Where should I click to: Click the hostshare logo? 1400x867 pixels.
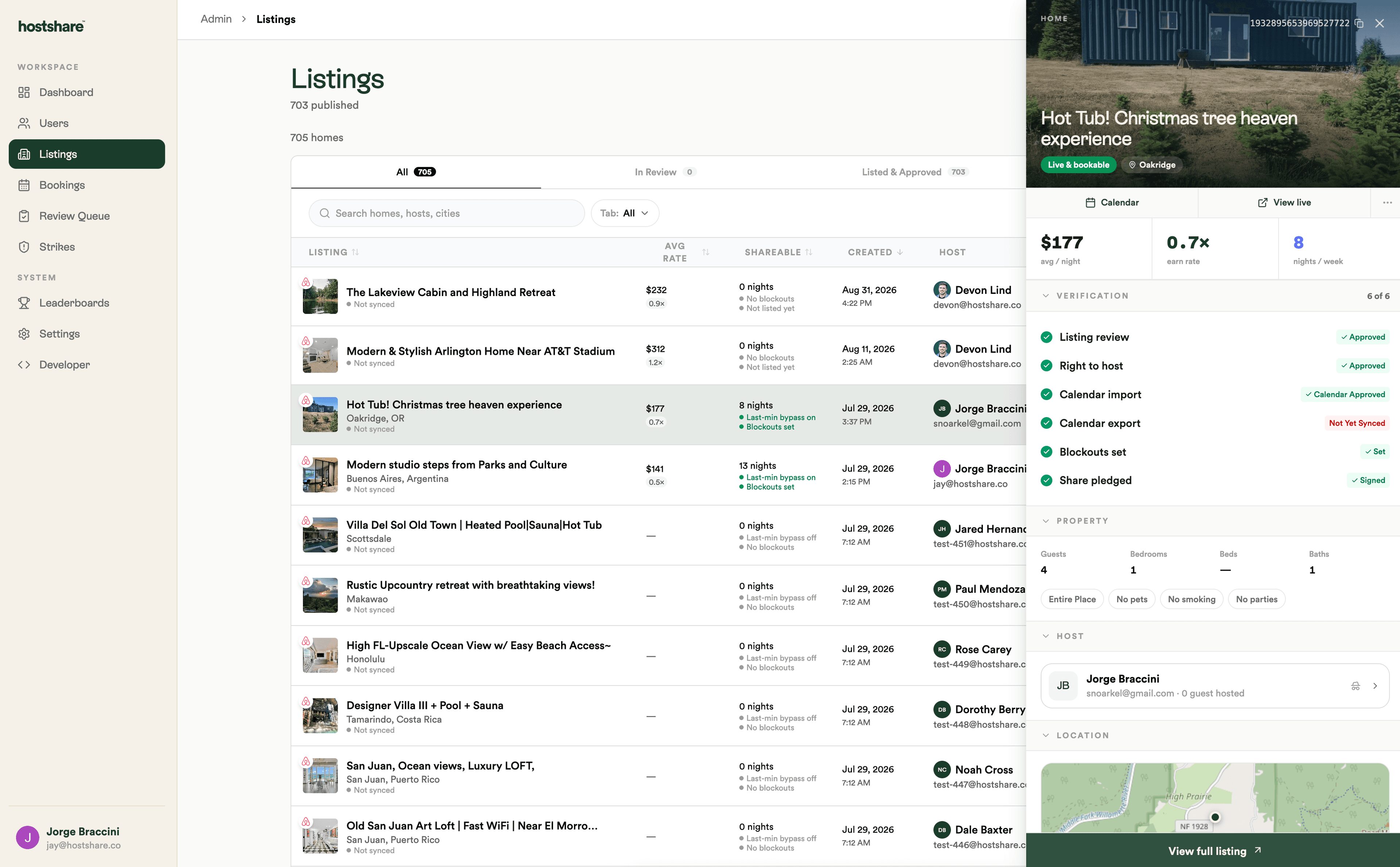tap(52, 26)
